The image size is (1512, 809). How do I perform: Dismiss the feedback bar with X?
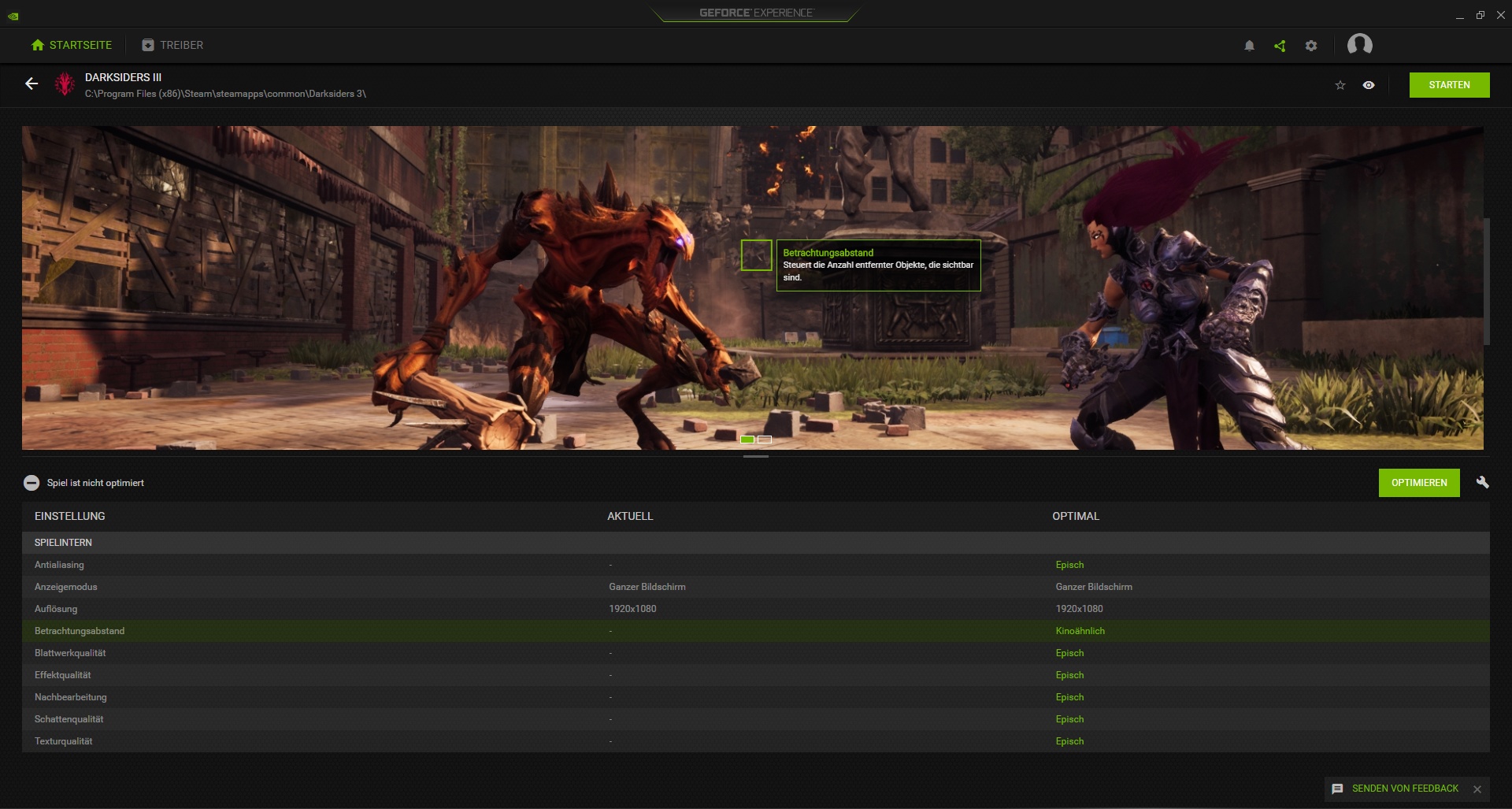1477,789
